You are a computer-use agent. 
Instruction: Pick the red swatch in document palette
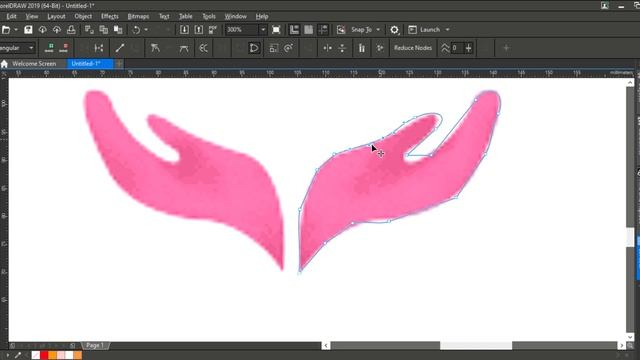tap(44, 356)
